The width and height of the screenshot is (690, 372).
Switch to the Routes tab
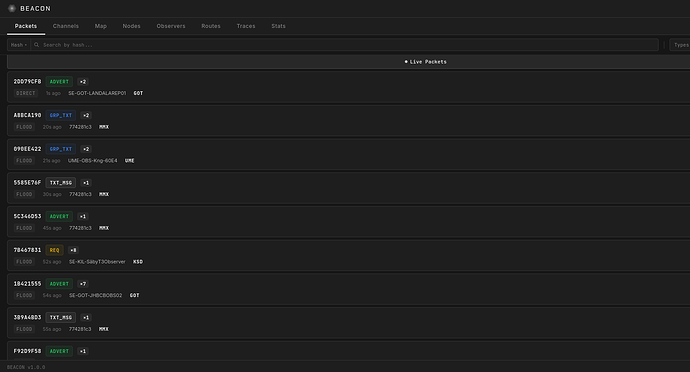pyautogui.click(x=211, y=26)
